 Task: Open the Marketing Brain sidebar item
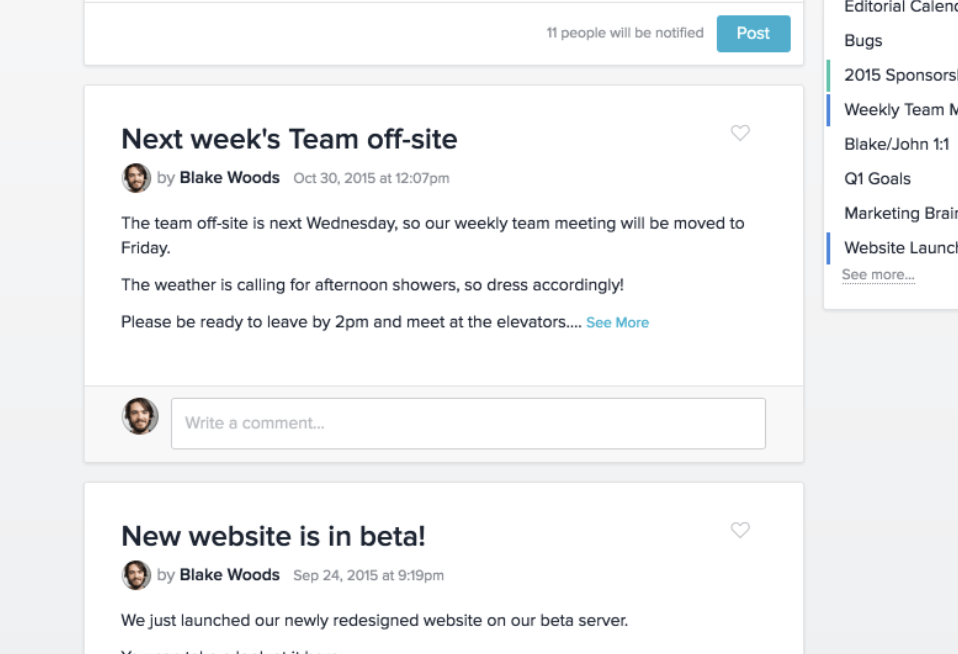(x=901, y=213)
